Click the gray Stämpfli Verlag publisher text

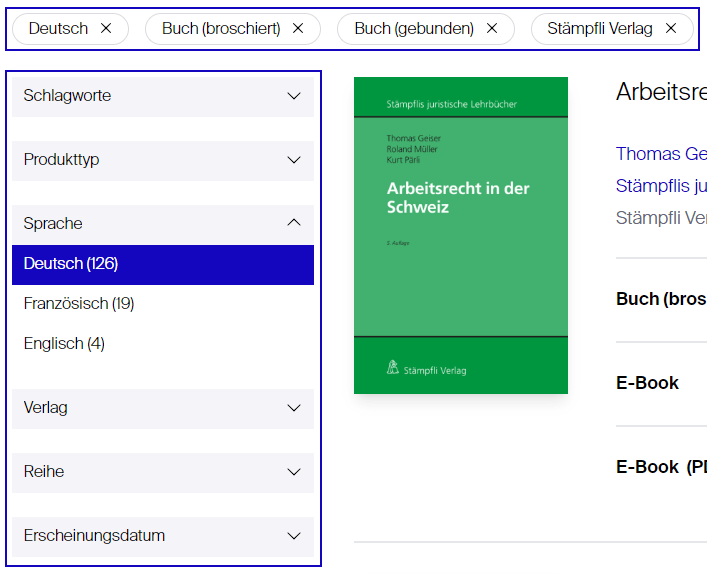click(x=661, y=218)
